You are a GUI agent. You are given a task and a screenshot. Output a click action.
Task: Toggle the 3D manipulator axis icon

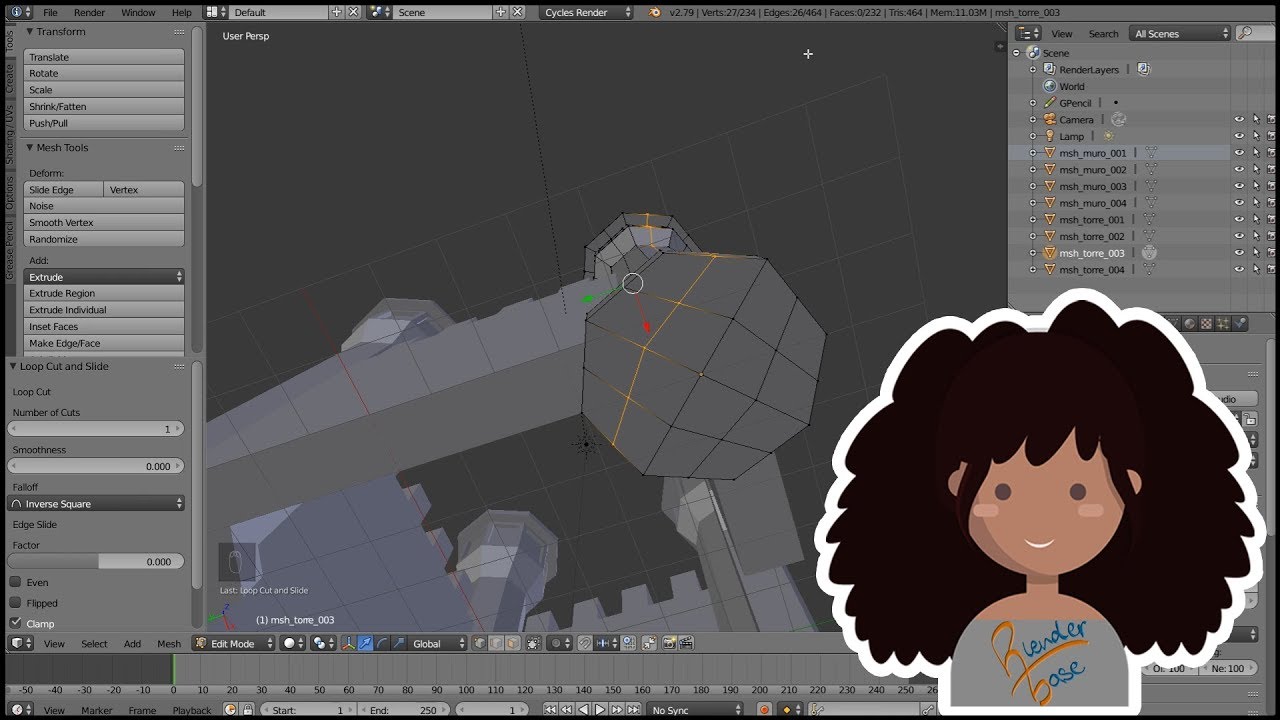click(x=348, y=643)
